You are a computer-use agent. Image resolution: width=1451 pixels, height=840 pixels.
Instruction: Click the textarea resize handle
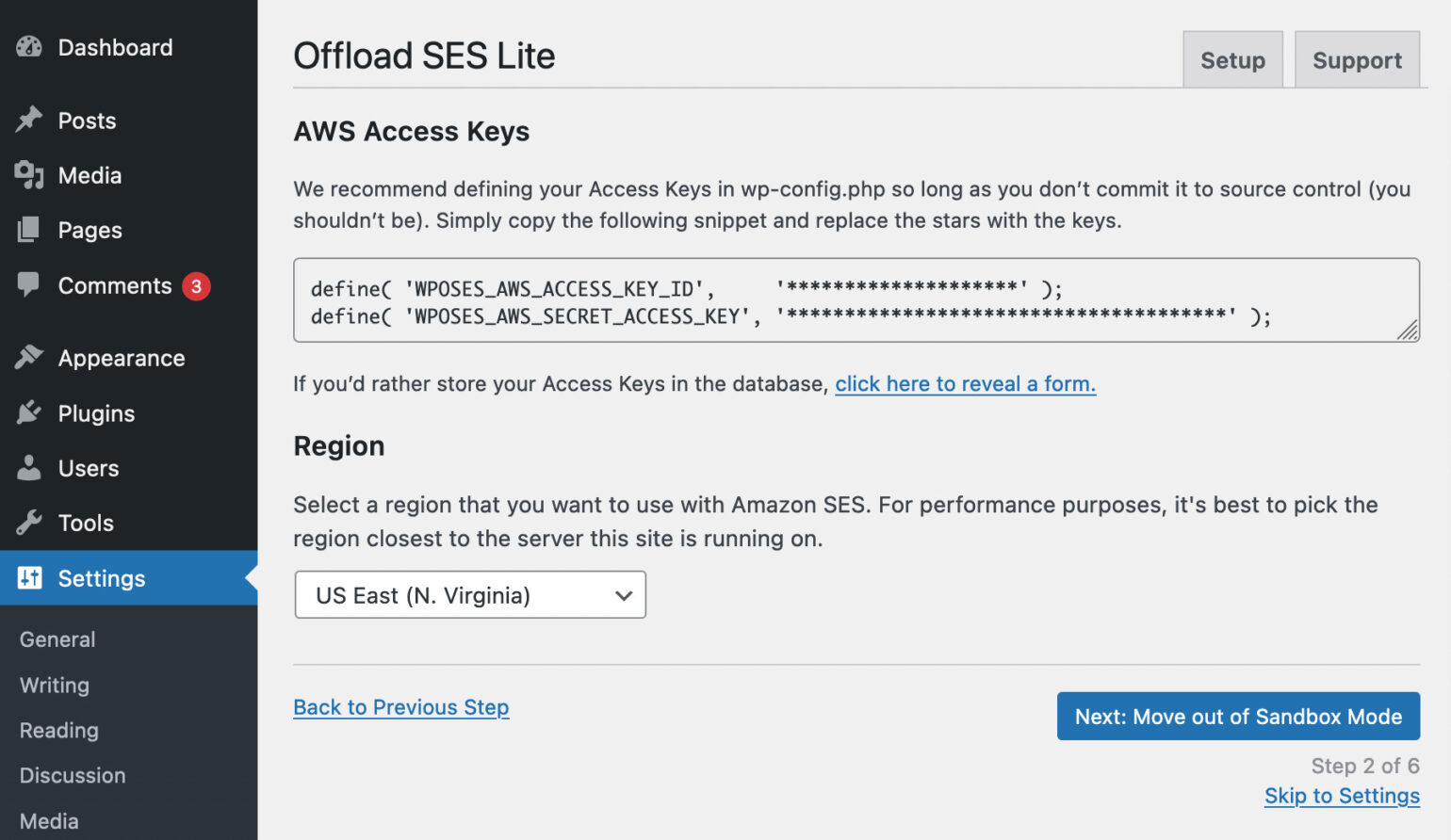[x=1408, y=330]
